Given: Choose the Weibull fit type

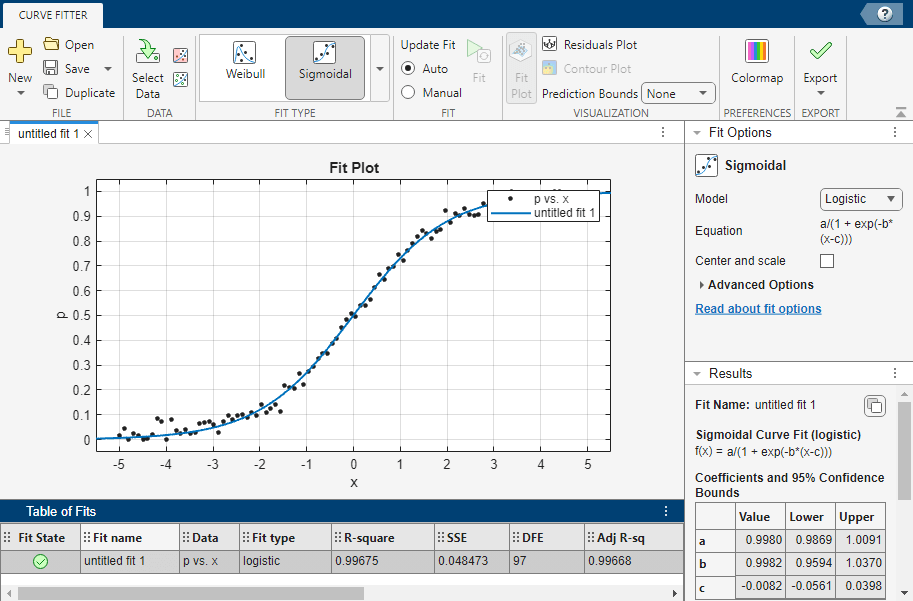Looking at the screenshot, I should click(x=244, y=62).
